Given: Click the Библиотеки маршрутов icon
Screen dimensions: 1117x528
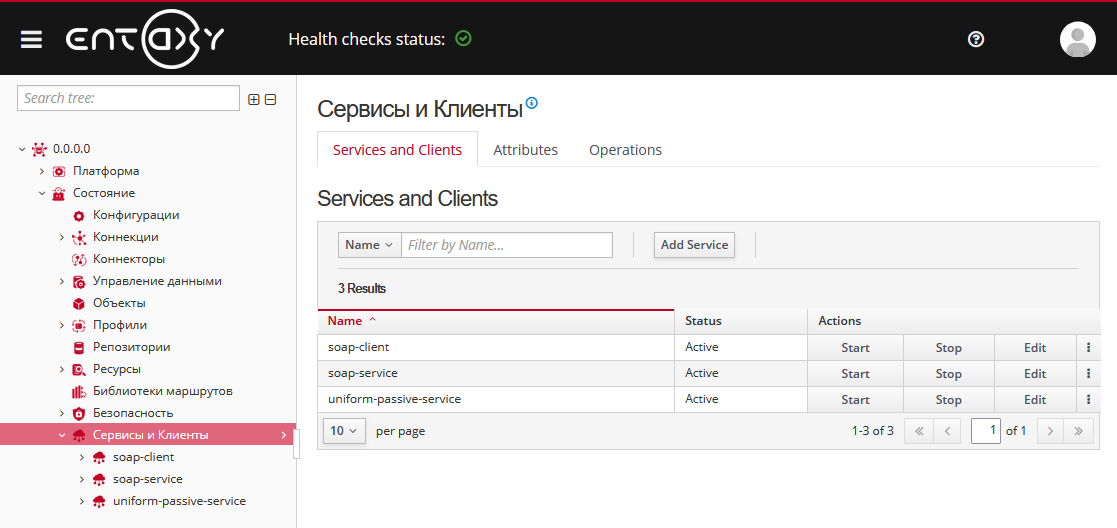Looking at the screenshot, I should click(x=79, y=391).
